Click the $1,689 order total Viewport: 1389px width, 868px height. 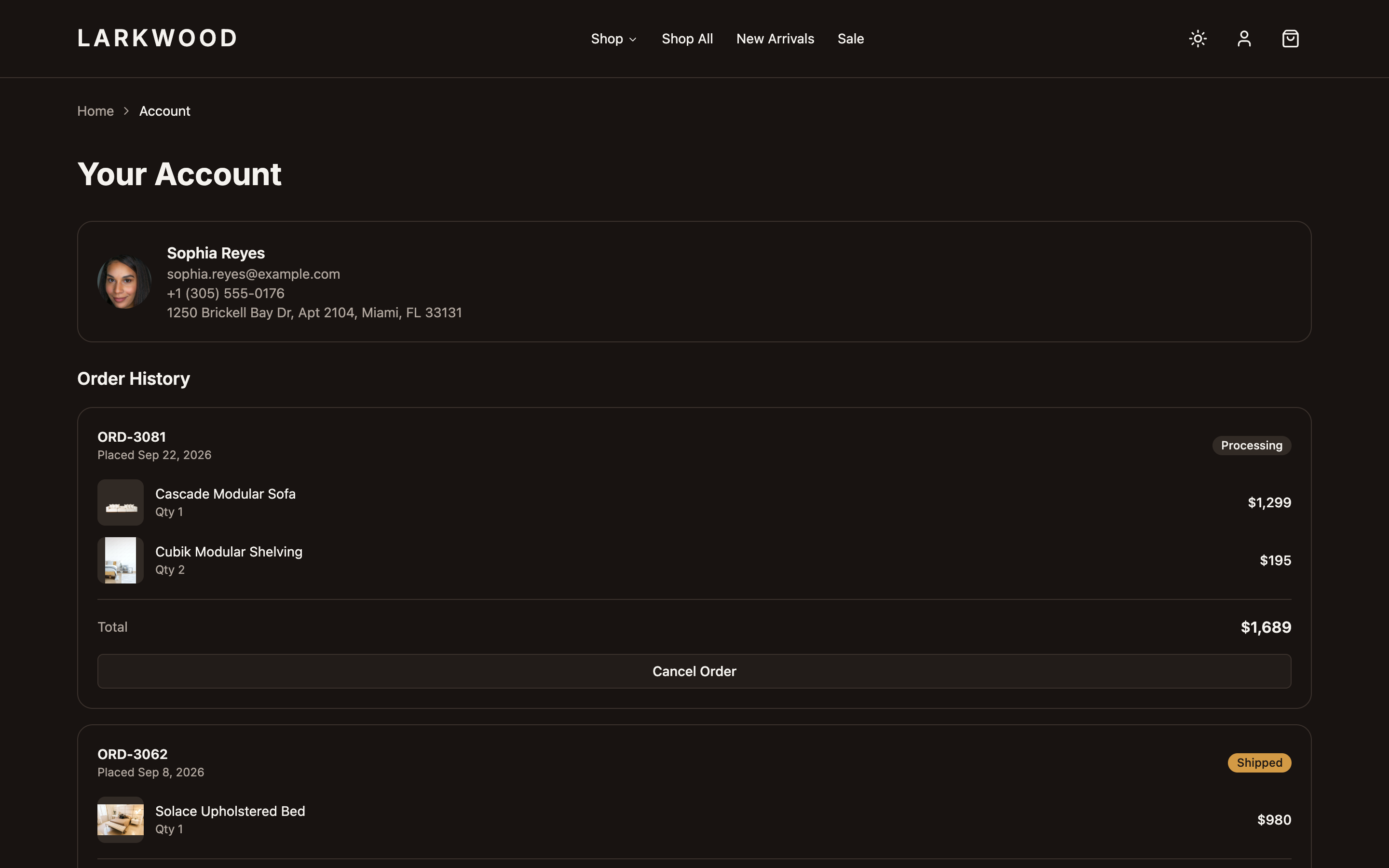pyautogui.click(x=1266, y=627)
